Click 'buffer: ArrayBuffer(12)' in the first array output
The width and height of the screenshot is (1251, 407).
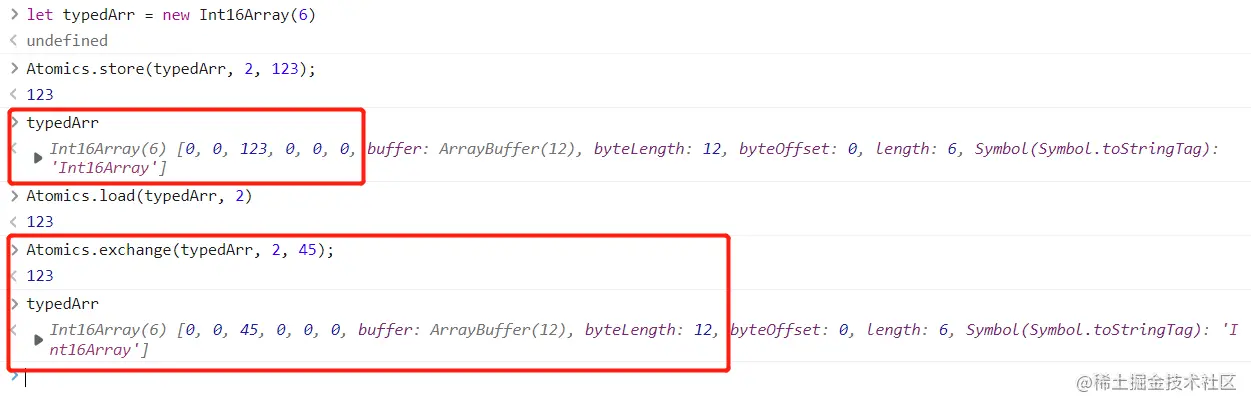coord(472,149)
